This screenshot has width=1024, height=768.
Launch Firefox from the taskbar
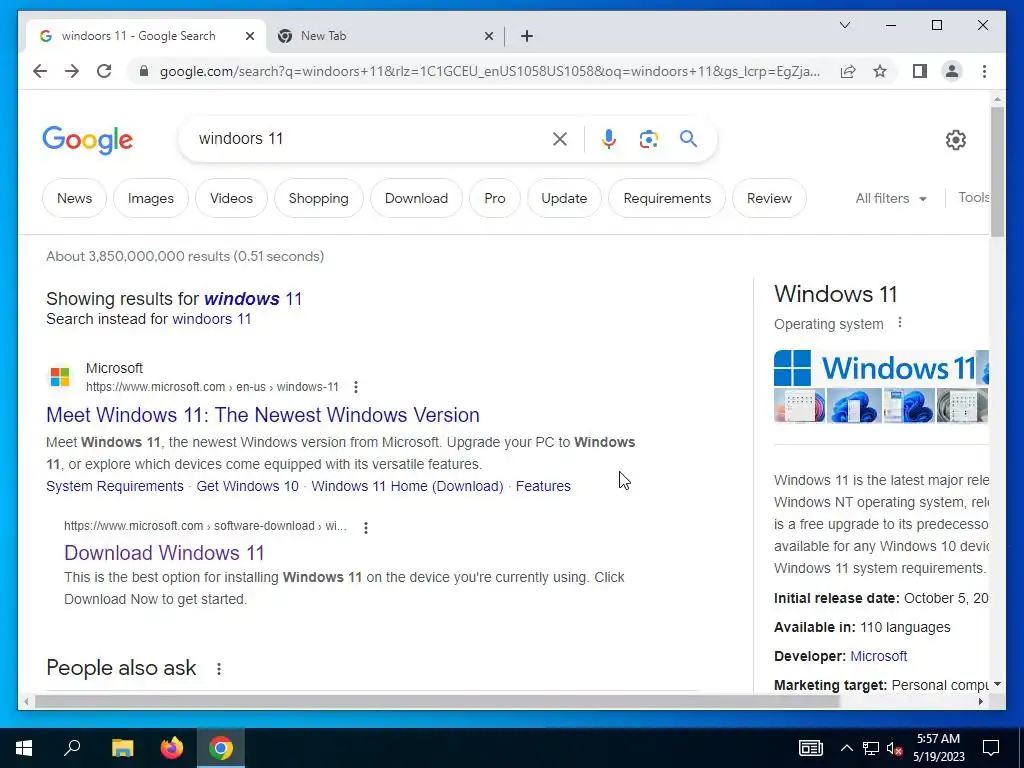172,748
